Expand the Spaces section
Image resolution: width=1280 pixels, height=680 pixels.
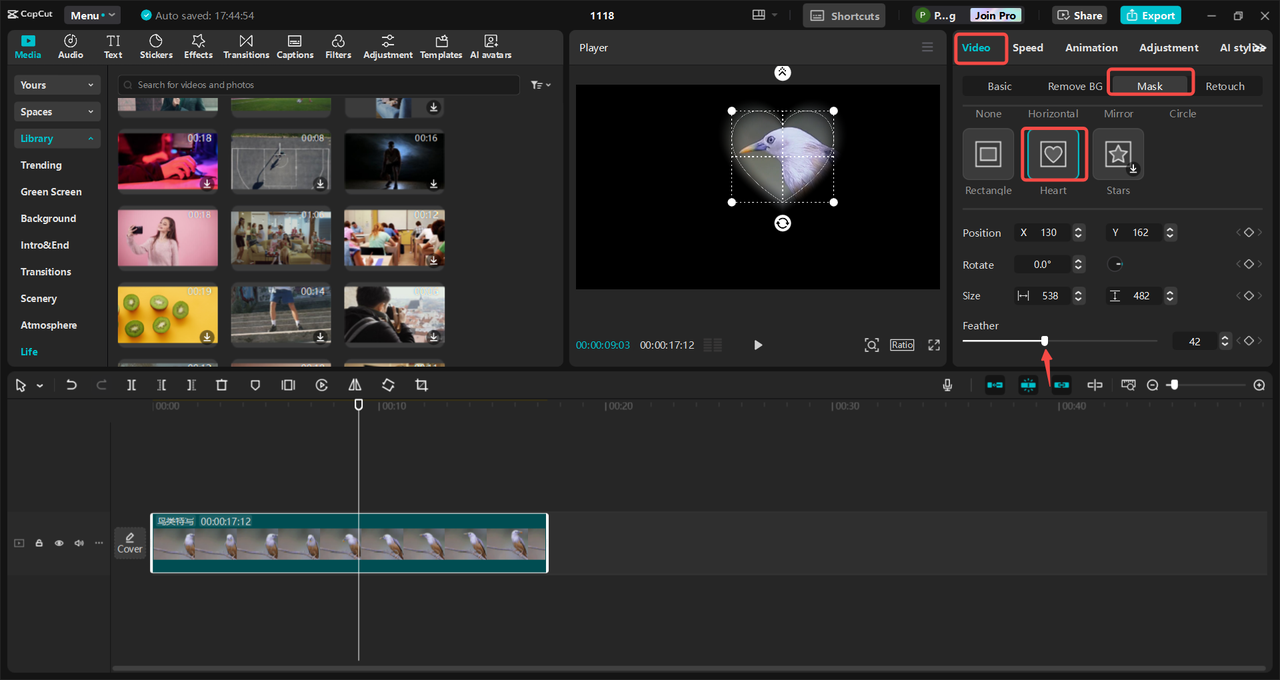click(58, 112)
